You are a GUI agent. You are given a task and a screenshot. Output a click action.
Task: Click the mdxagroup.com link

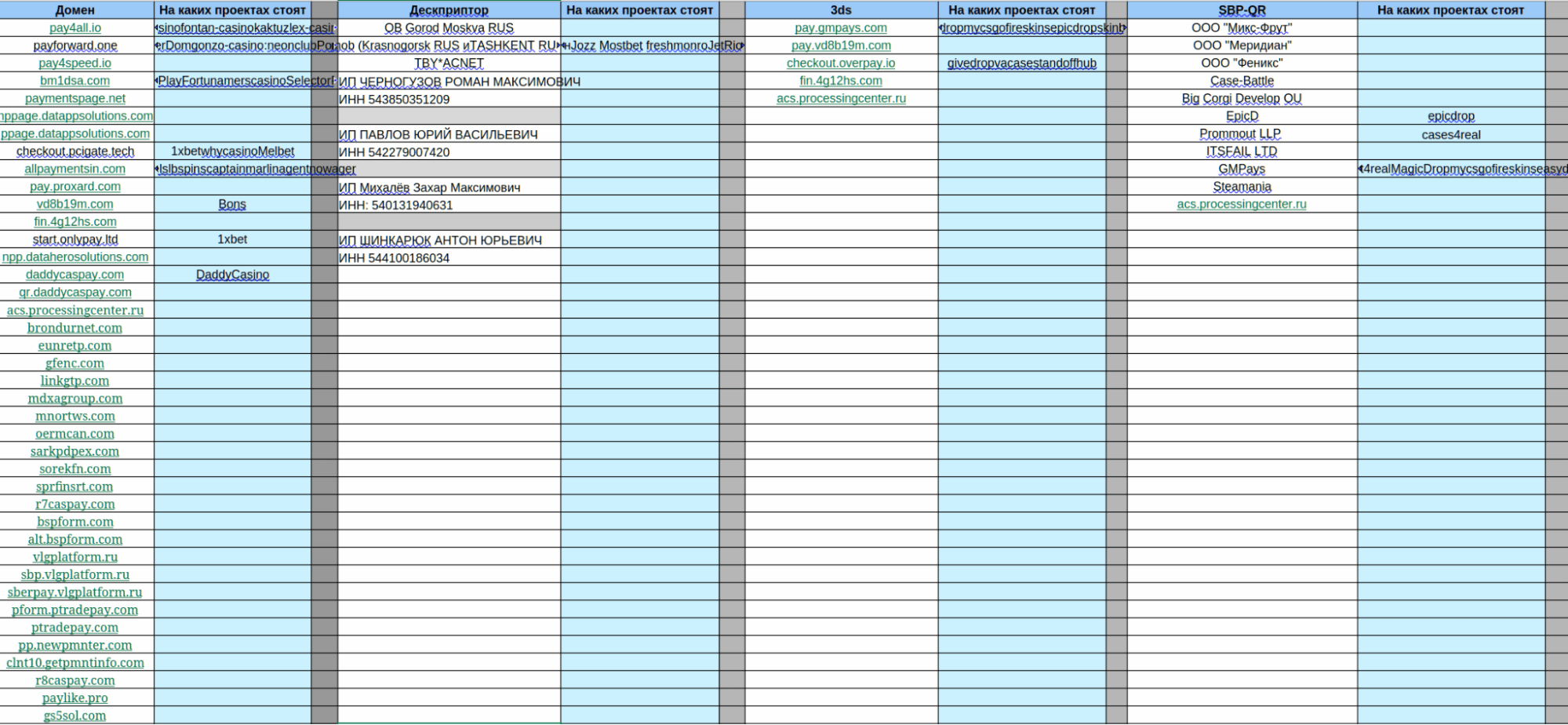point(75,399)
